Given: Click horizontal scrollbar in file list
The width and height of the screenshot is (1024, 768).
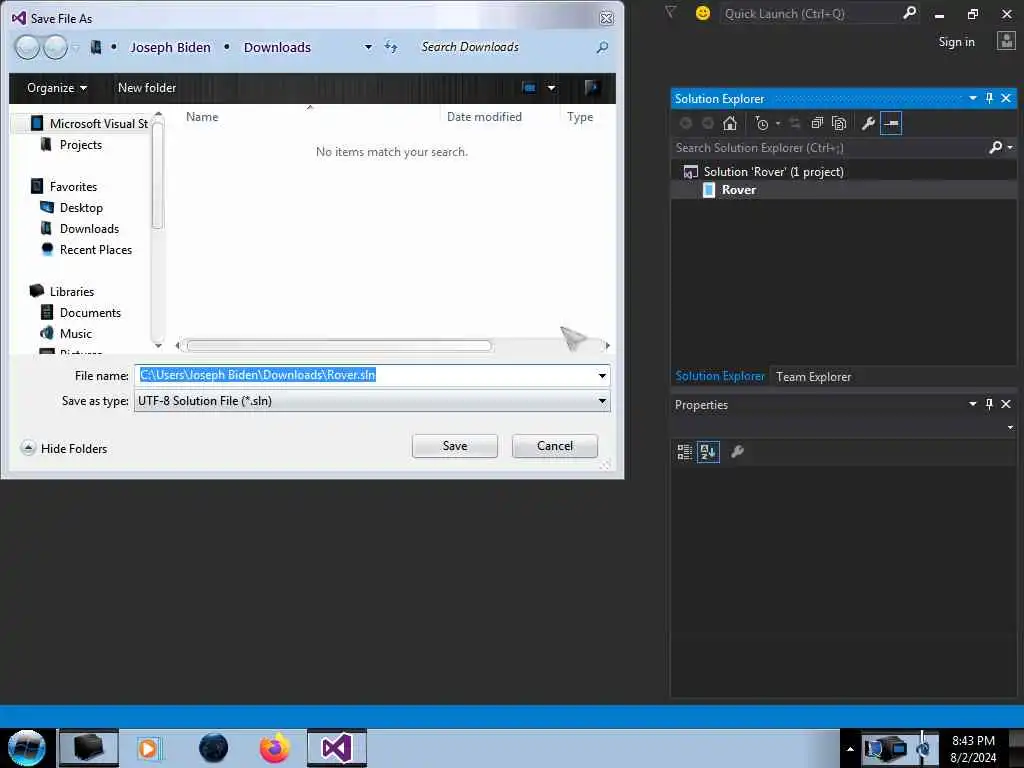Looking at the screenshot, I should (x=338, y=345).
